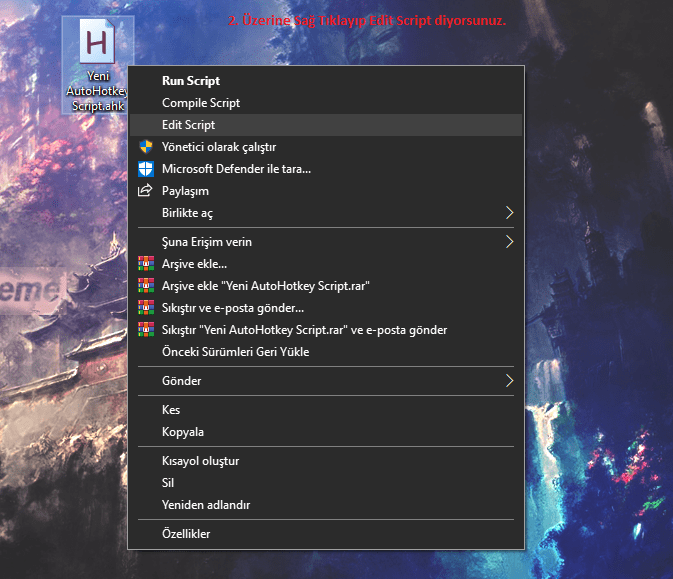Screen dimensions: 673x579
Task: Expand the Şuna Erişim verin submenu arrow
Action: (509, 242)
